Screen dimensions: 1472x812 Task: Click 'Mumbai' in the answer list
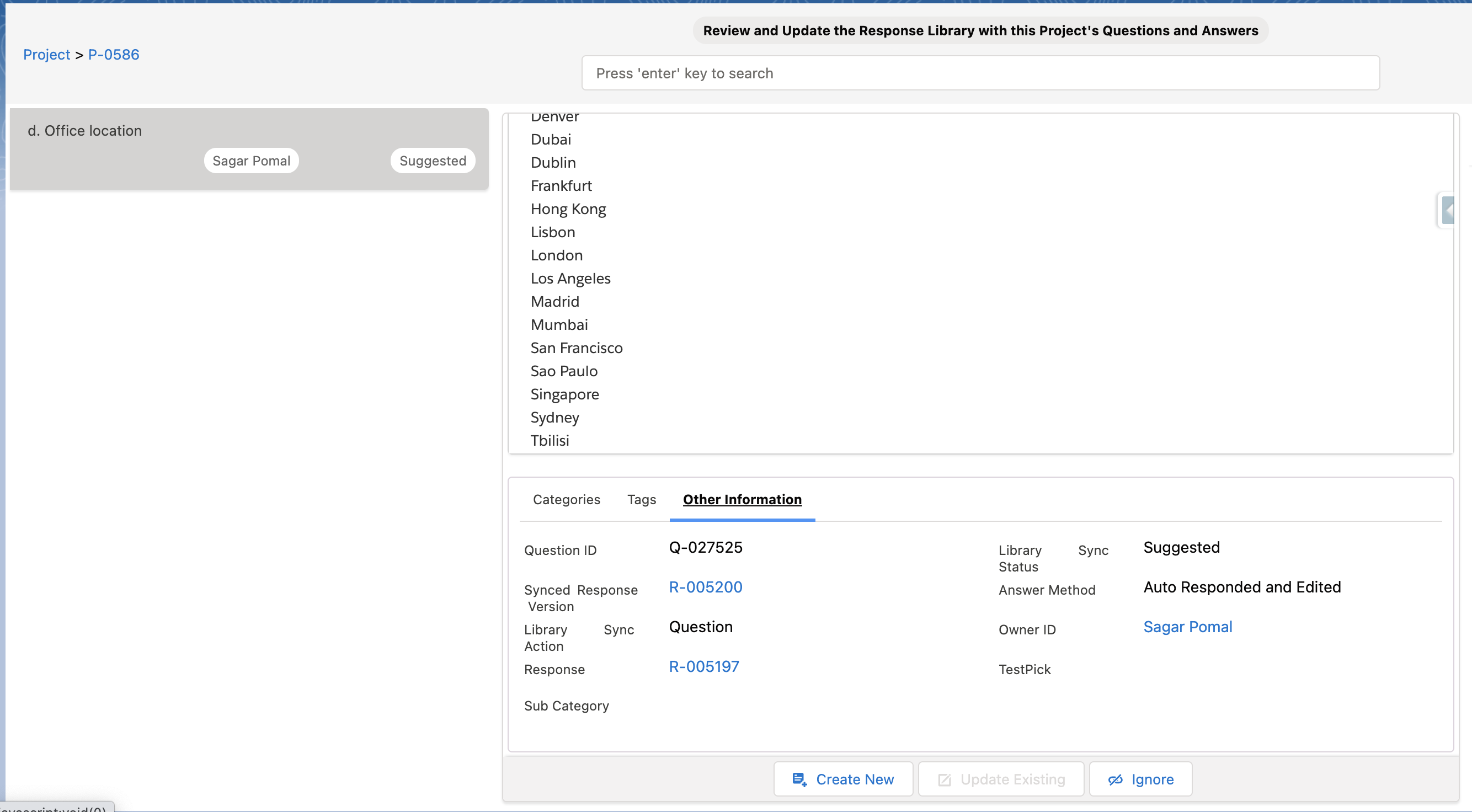coord(559,324)
